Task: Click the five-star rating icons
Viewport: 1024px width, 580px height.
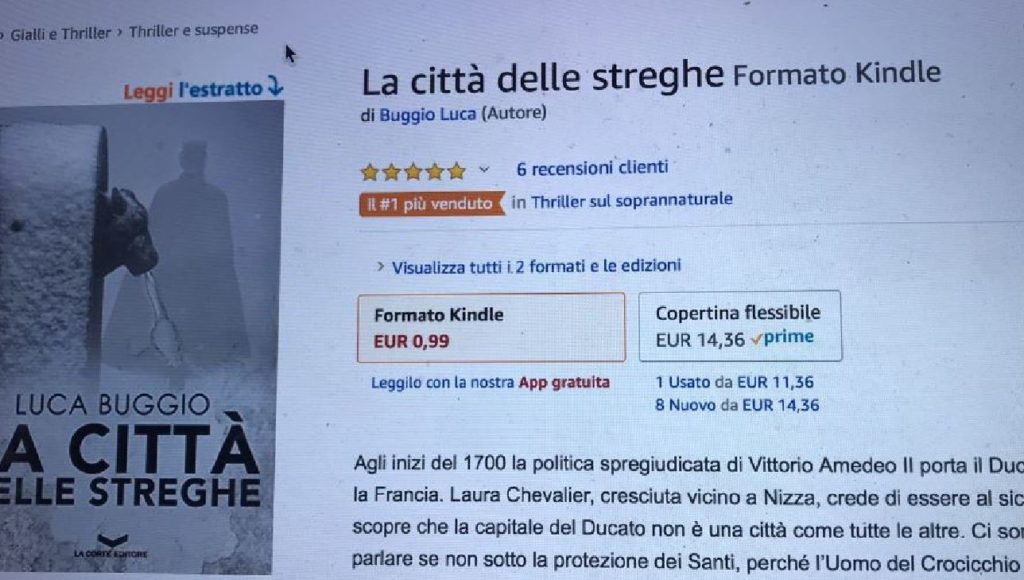Action: pyautogui.click(x=413, y=171)
